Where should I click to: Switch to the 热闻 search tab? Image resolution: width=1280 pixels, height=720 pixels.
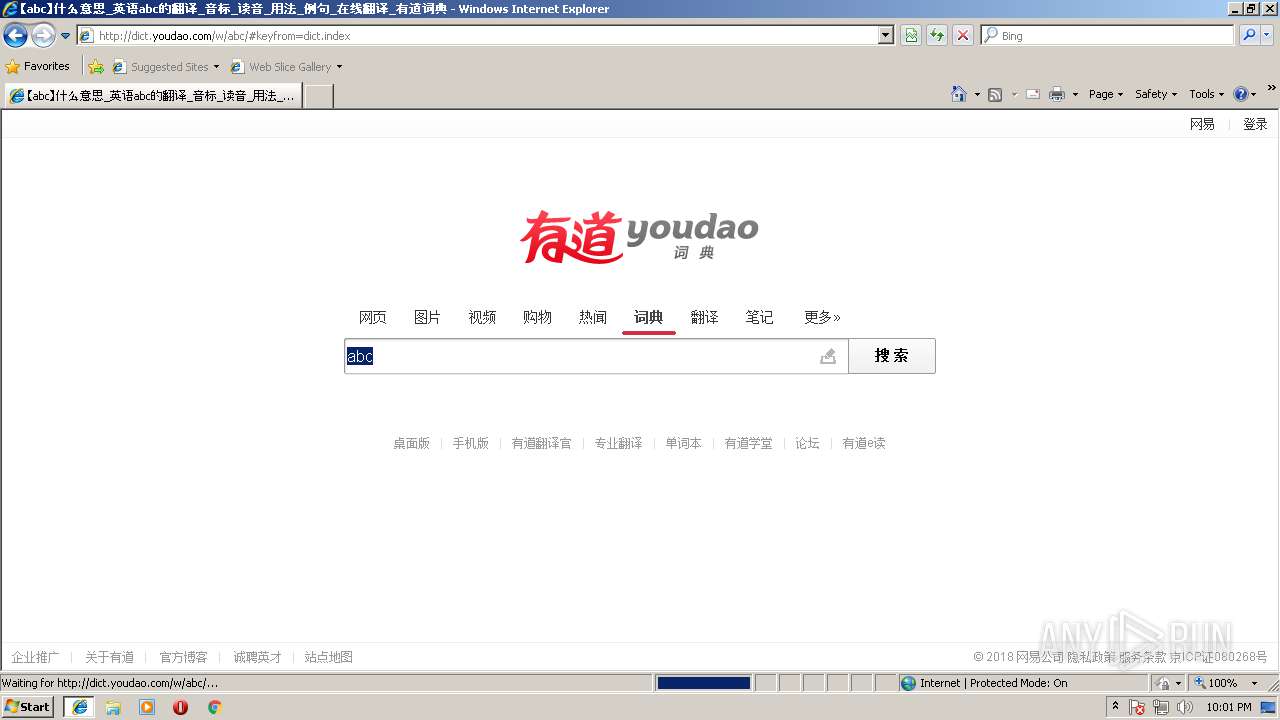(x=593, y=317)
